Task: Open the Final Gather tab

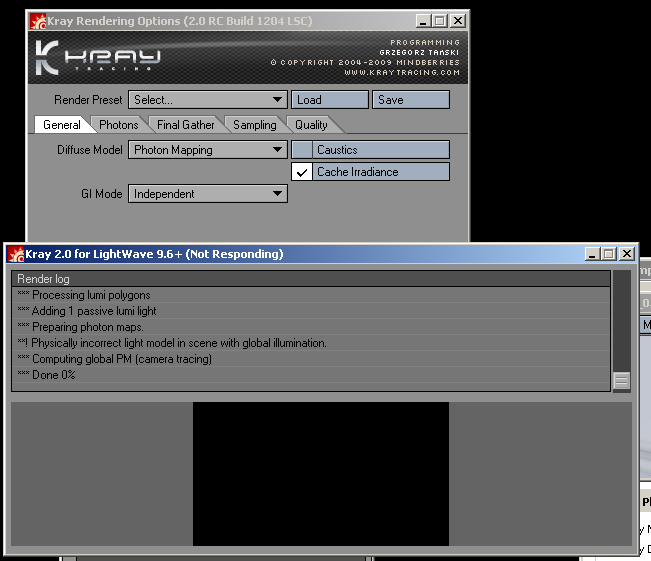Action: pos(185,125)
